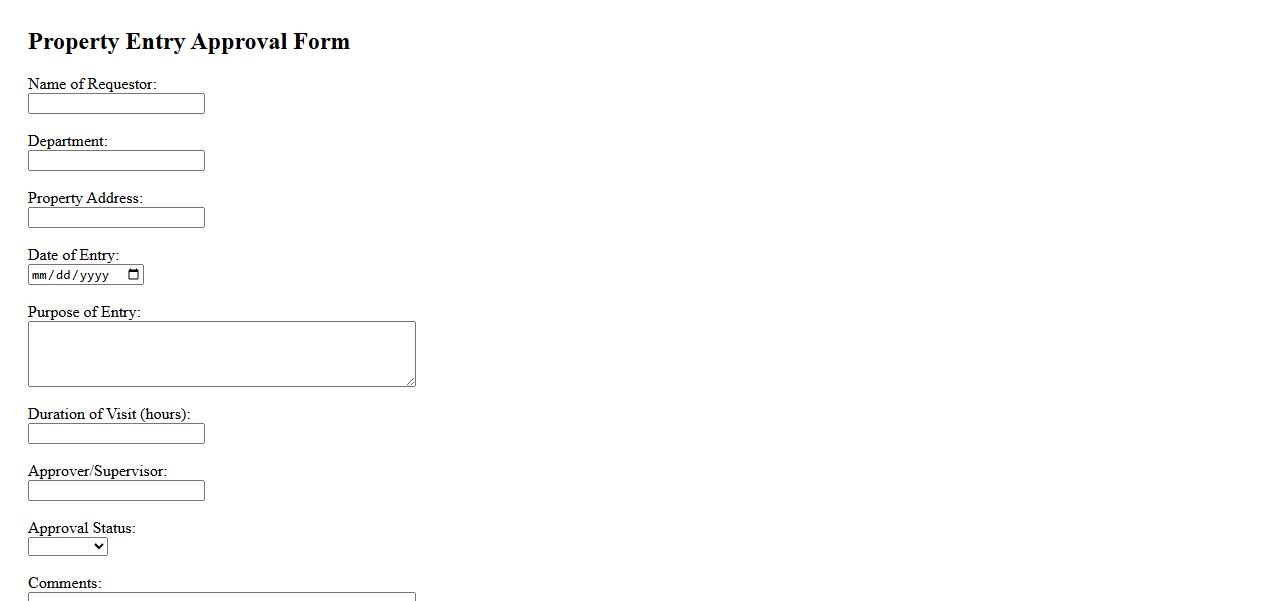Expand the Approval Status dropdown
1278x601 pixels.
pos(68,546)
